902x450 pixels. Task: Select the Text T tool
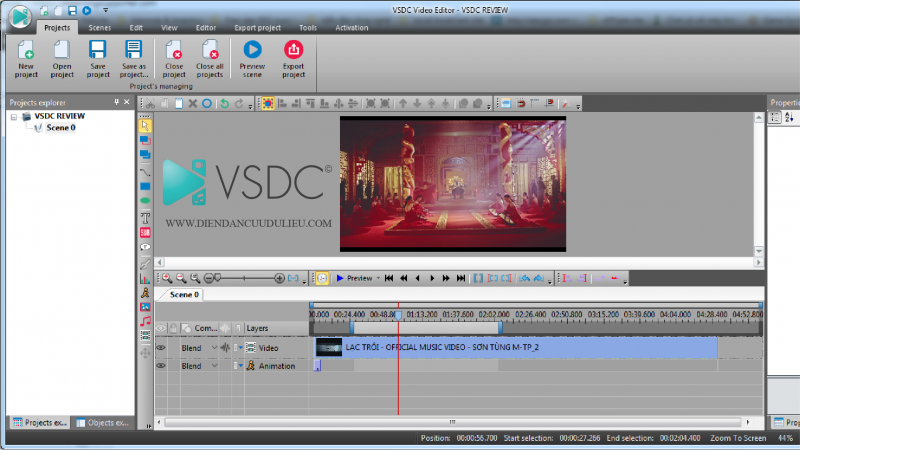(x=145, y=218)
